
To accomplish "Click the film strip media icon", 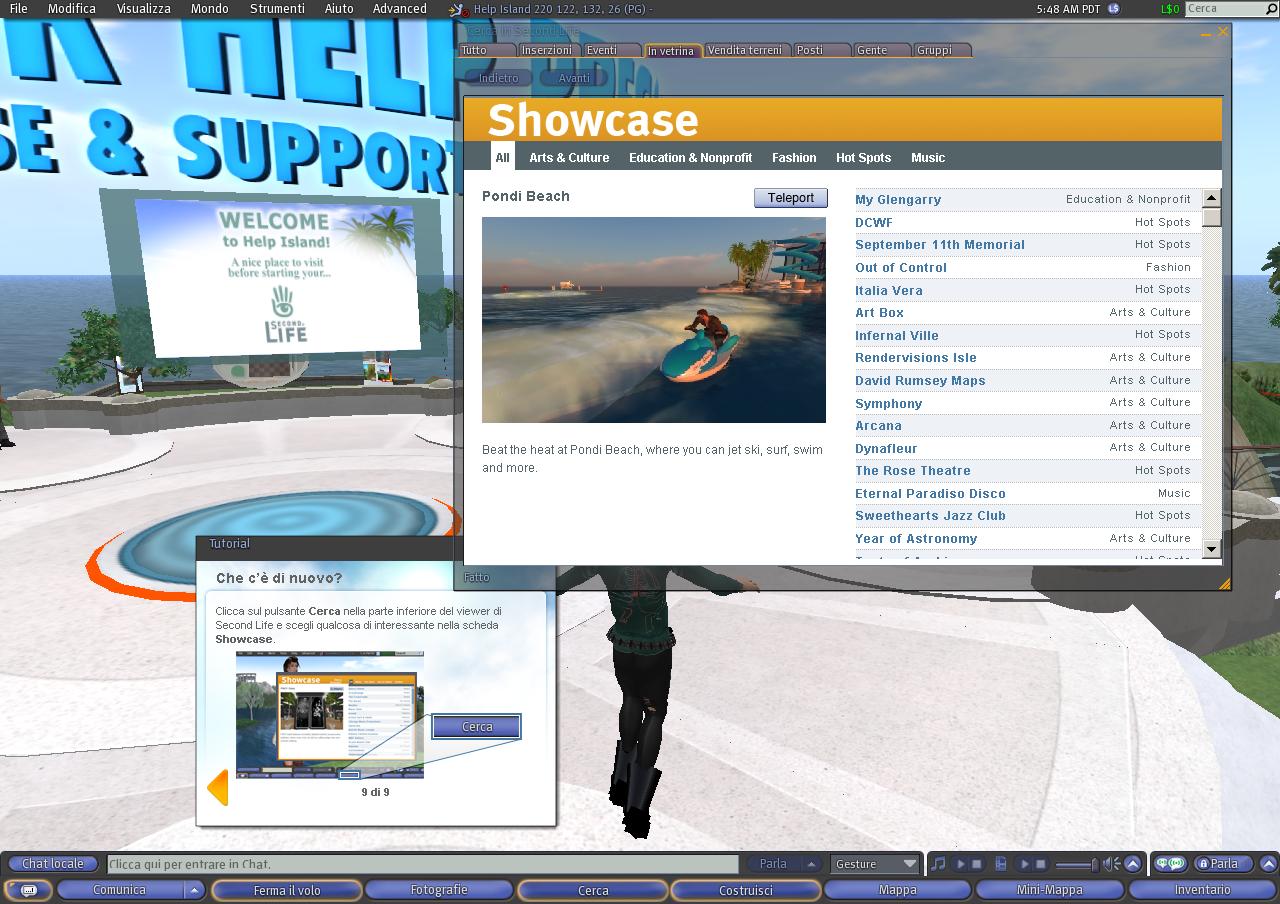I will pos(1002,864).
